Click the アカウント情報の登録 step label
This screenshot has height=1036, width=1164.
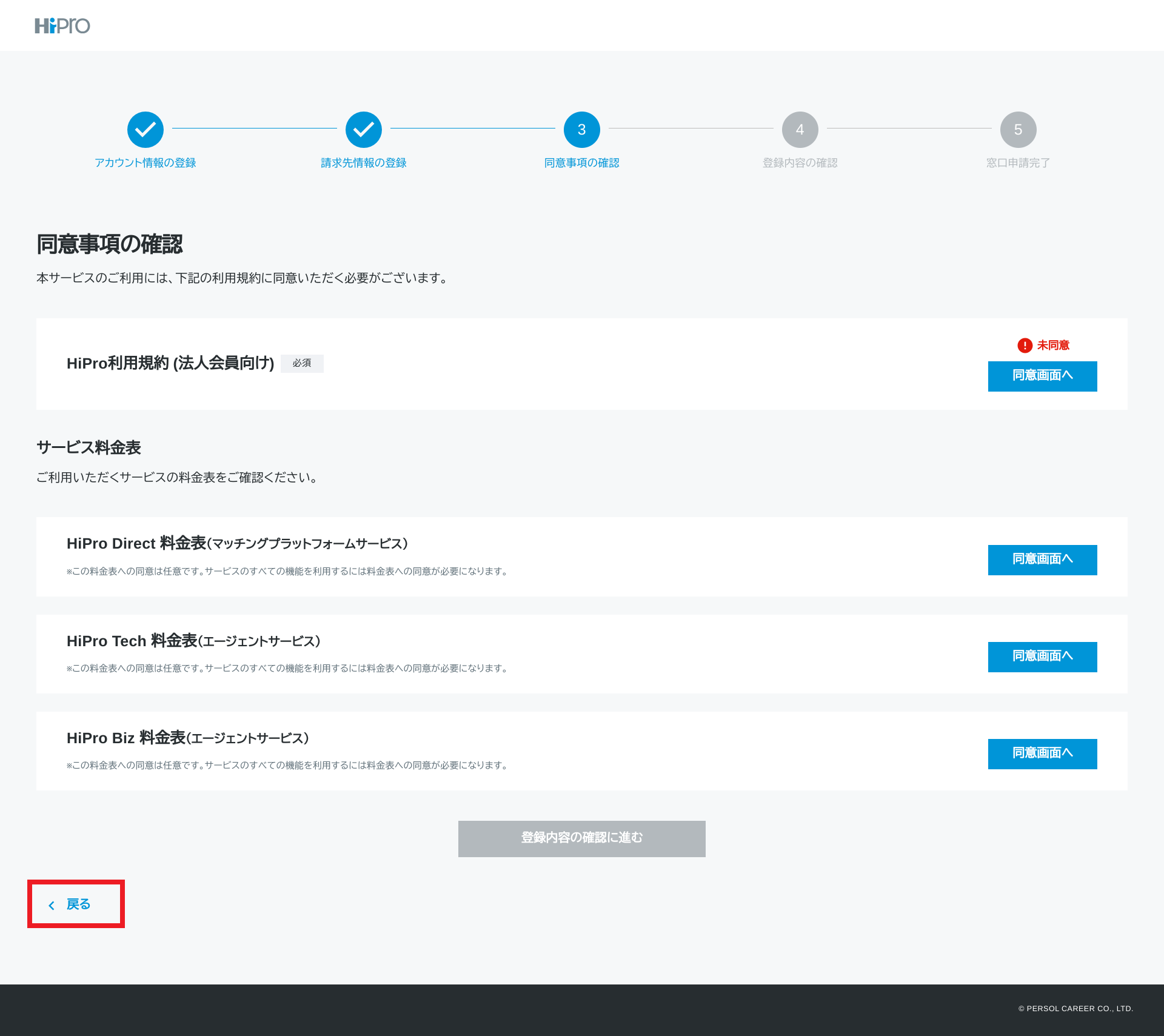click(145, 162)
